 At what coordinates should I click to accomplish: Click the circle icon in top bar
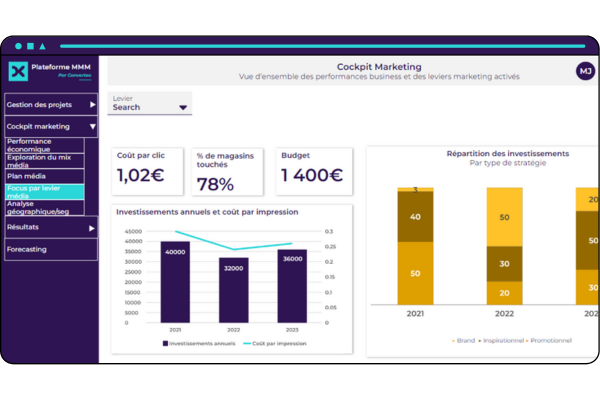click(x=18, y=46)
